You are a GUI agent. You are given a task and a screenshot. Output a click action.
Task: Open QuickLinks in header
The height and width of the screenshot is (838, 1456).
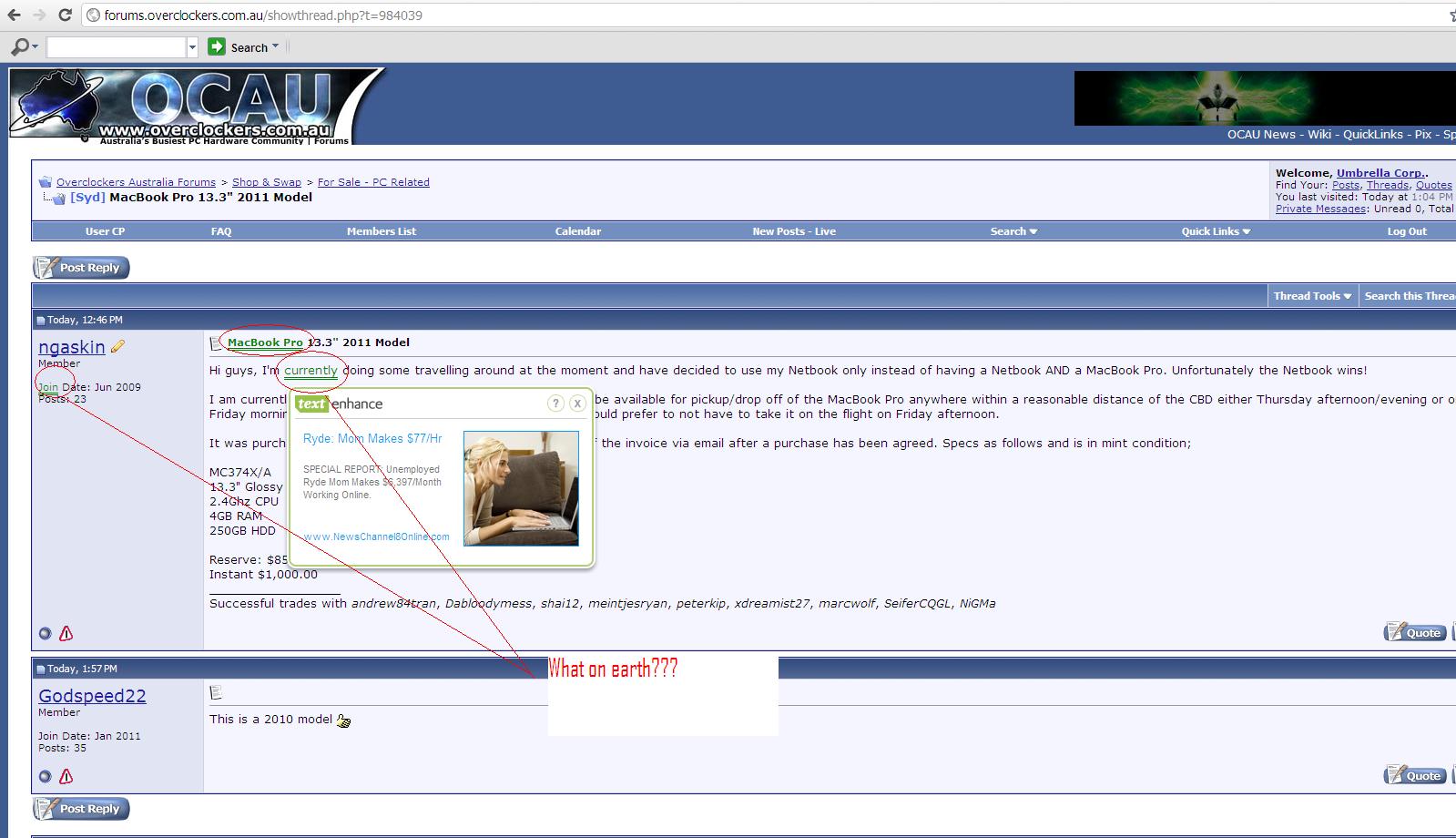(x=1373, y=134)
